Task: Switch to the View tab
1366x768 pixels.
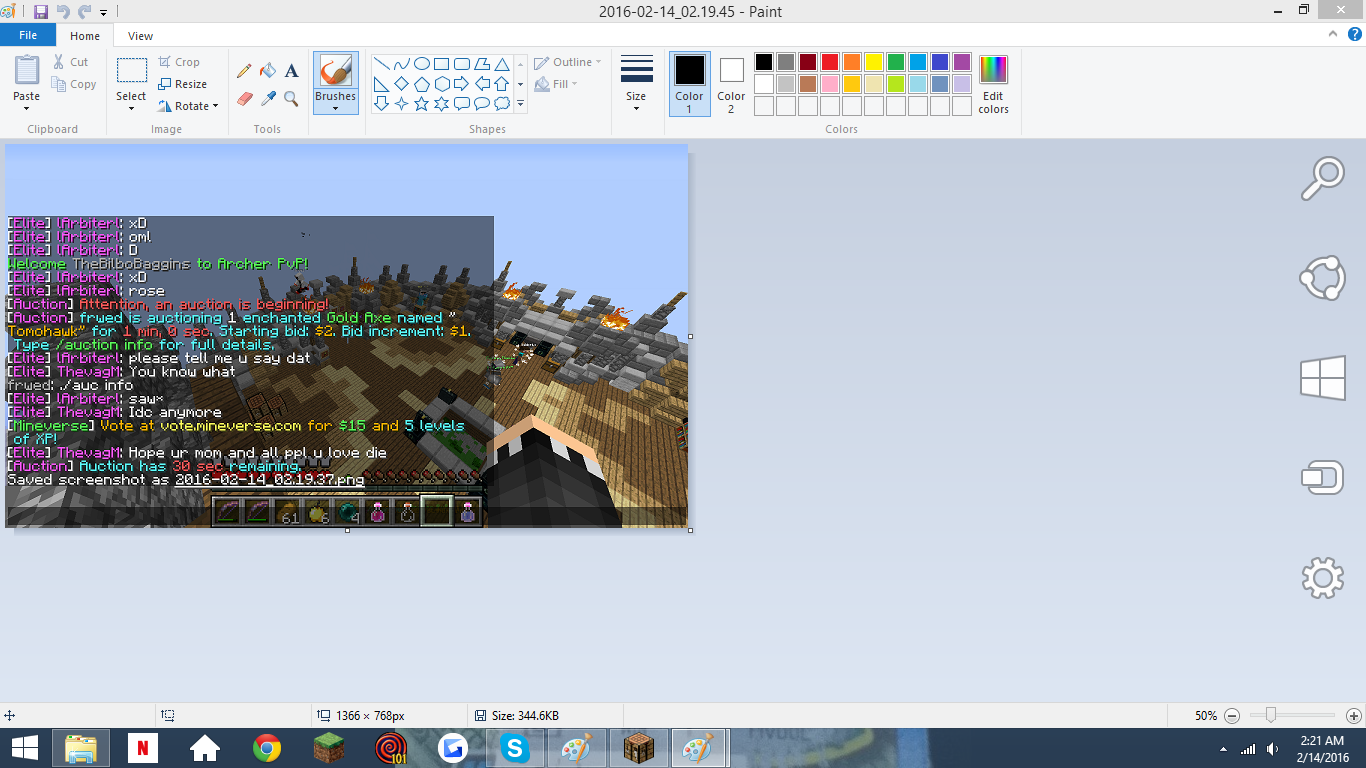Action: coord(141,36)
